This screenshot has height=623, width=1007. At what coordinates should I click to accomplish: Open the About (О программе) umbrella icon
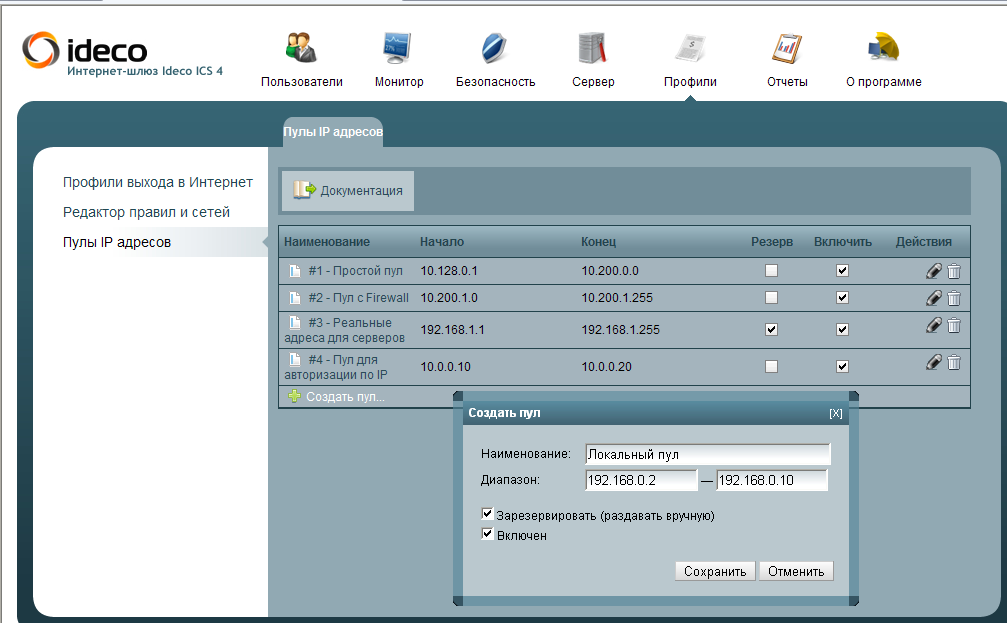pyautogui.click(x=883, y=49)
